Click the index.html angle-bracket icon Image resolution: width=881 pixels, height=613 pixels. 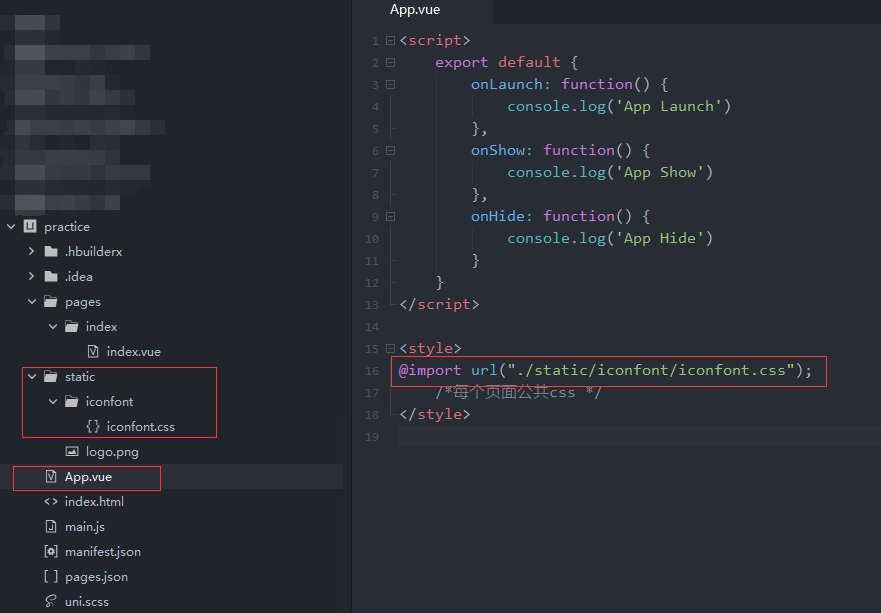(x=51, y=502)
